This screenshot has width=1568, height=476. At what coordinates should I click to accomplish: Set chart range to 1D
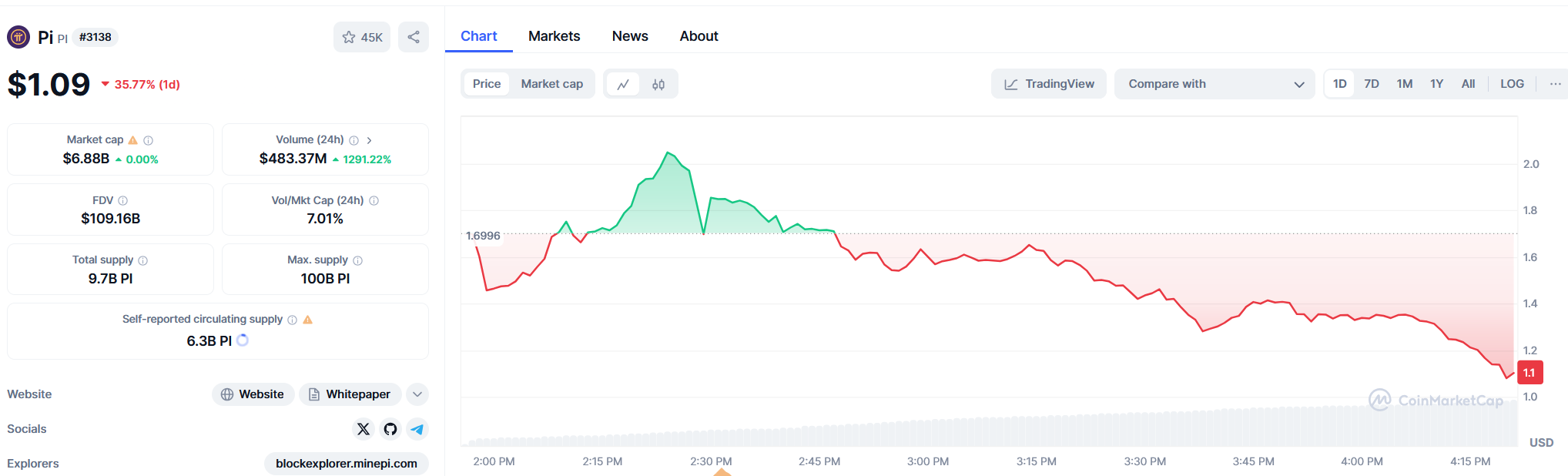(x=1340, y=84)
